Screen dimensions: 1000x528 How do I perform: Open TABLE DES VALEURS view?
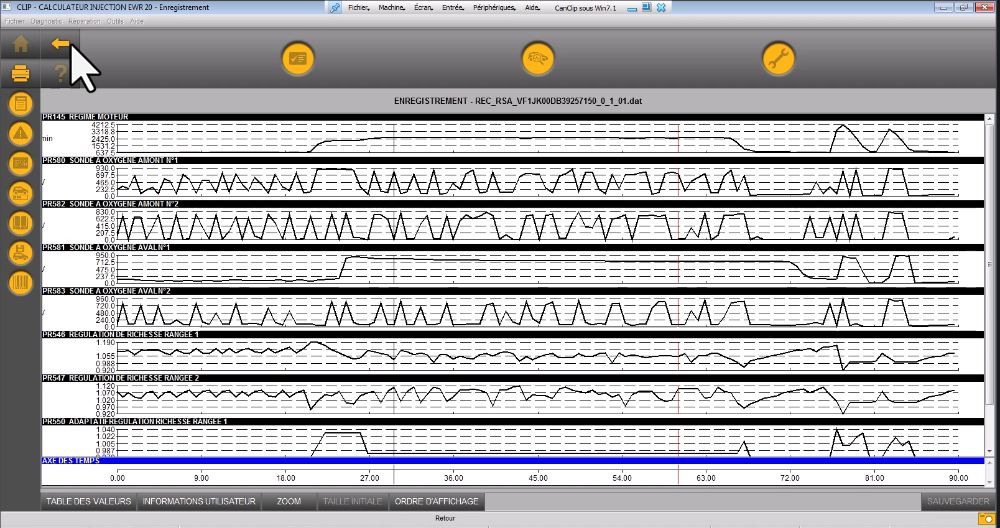[88, 501]
